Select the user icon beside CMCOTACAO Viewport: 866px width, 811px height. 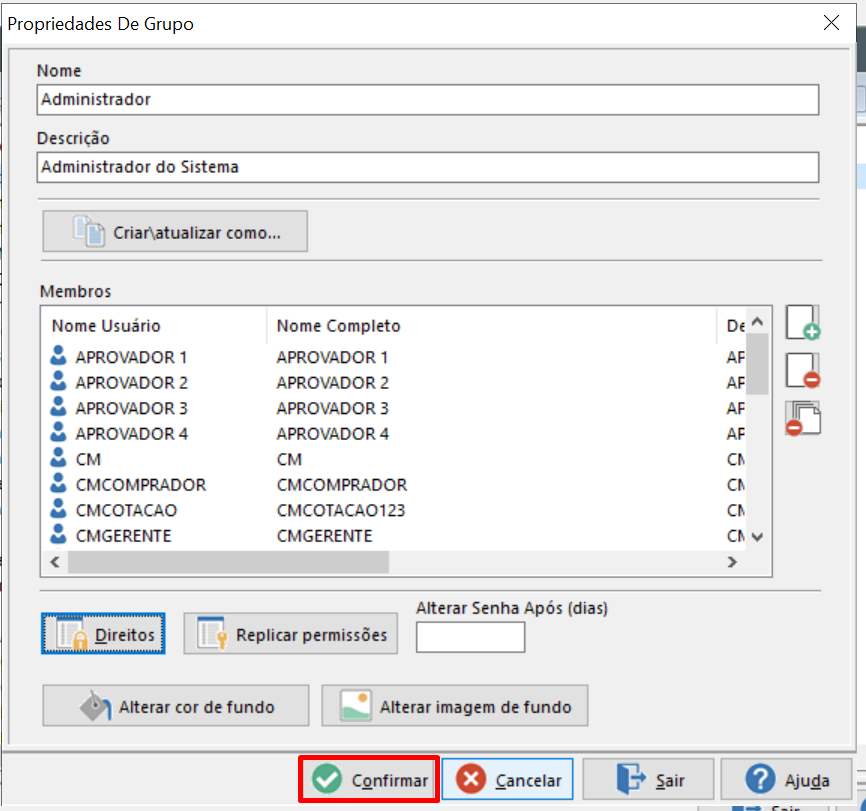[58, 509]
